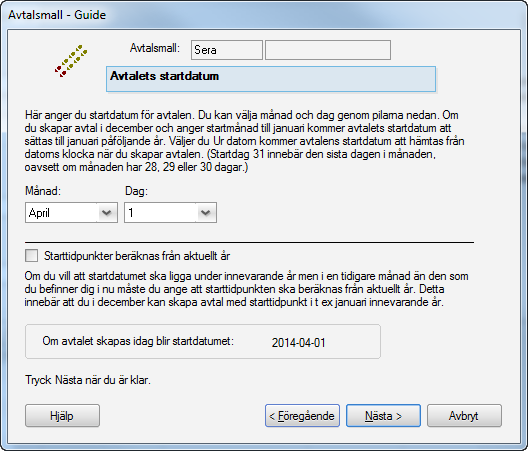Click the calculated start date 2014-04-01
Image resolution: width=528 pixels, height=451 pixels.
299,343
